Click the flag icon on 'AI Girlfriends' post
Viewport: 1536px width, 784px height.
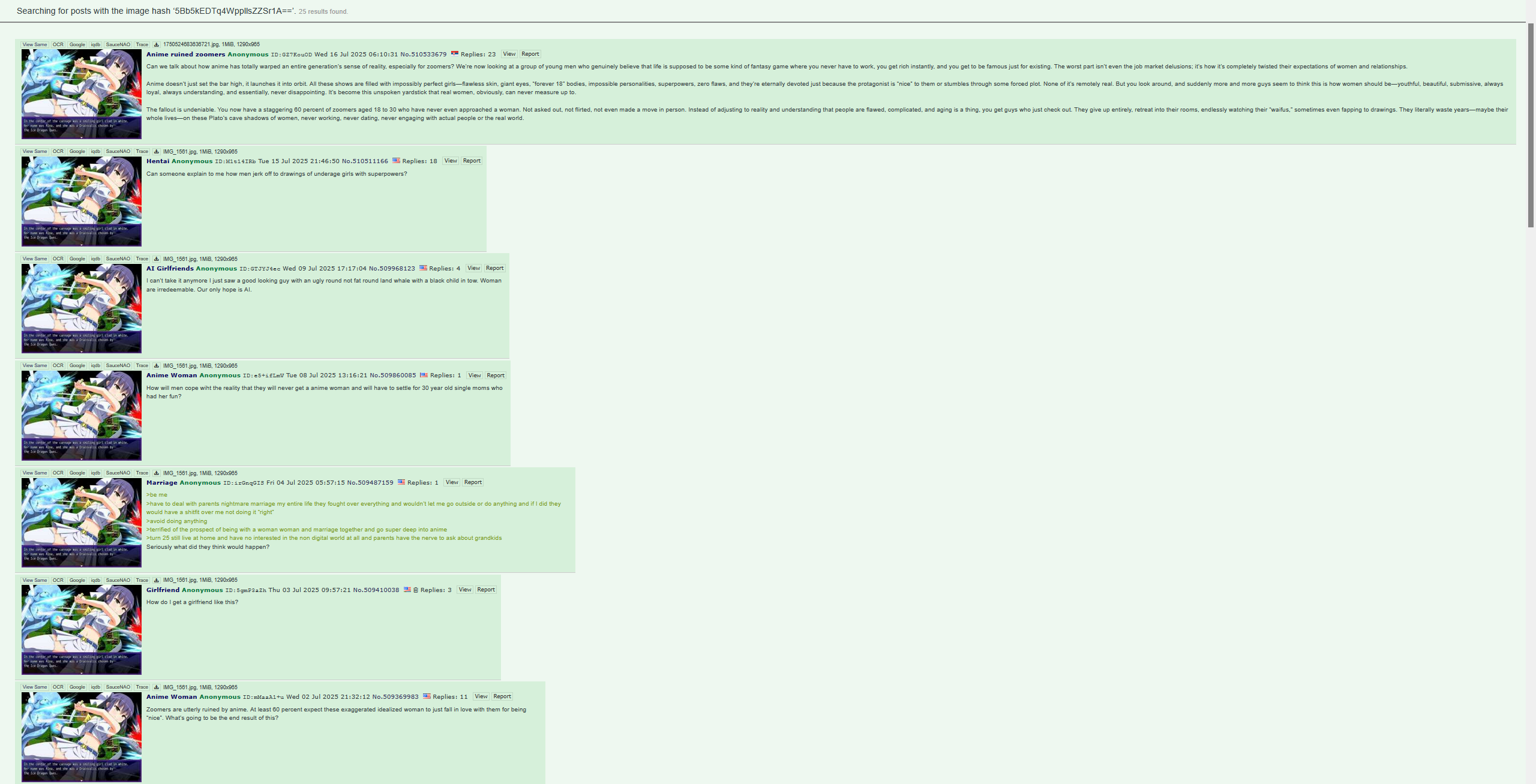tap(423, 268)
